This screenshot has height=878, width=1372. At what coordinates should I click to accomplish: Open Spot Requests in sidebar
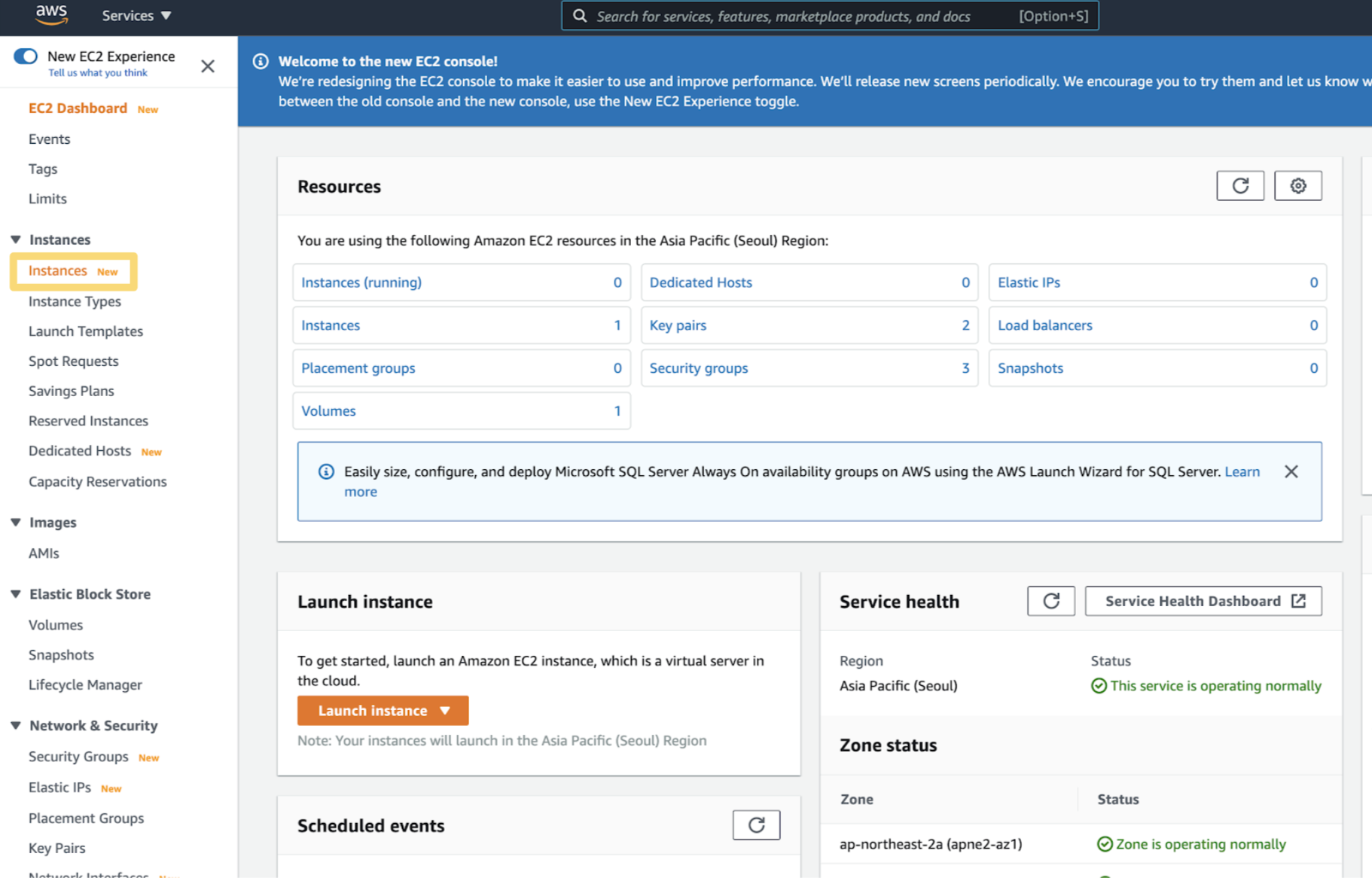coord(74,361)
